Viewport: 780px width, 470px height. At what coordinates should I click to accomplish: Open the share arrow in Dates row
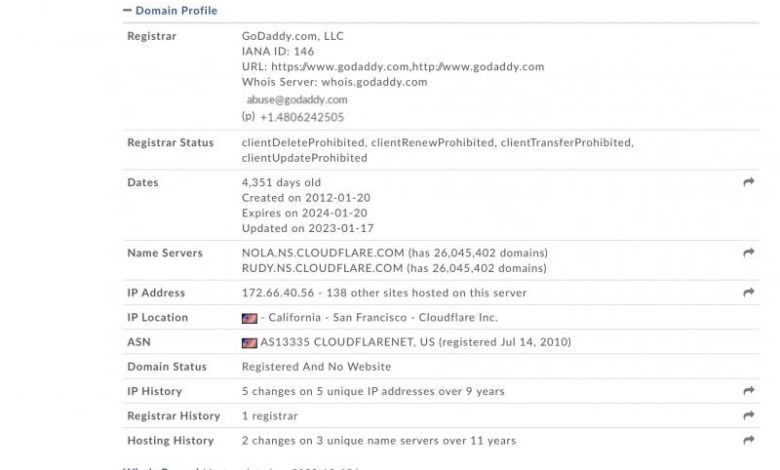749,182
